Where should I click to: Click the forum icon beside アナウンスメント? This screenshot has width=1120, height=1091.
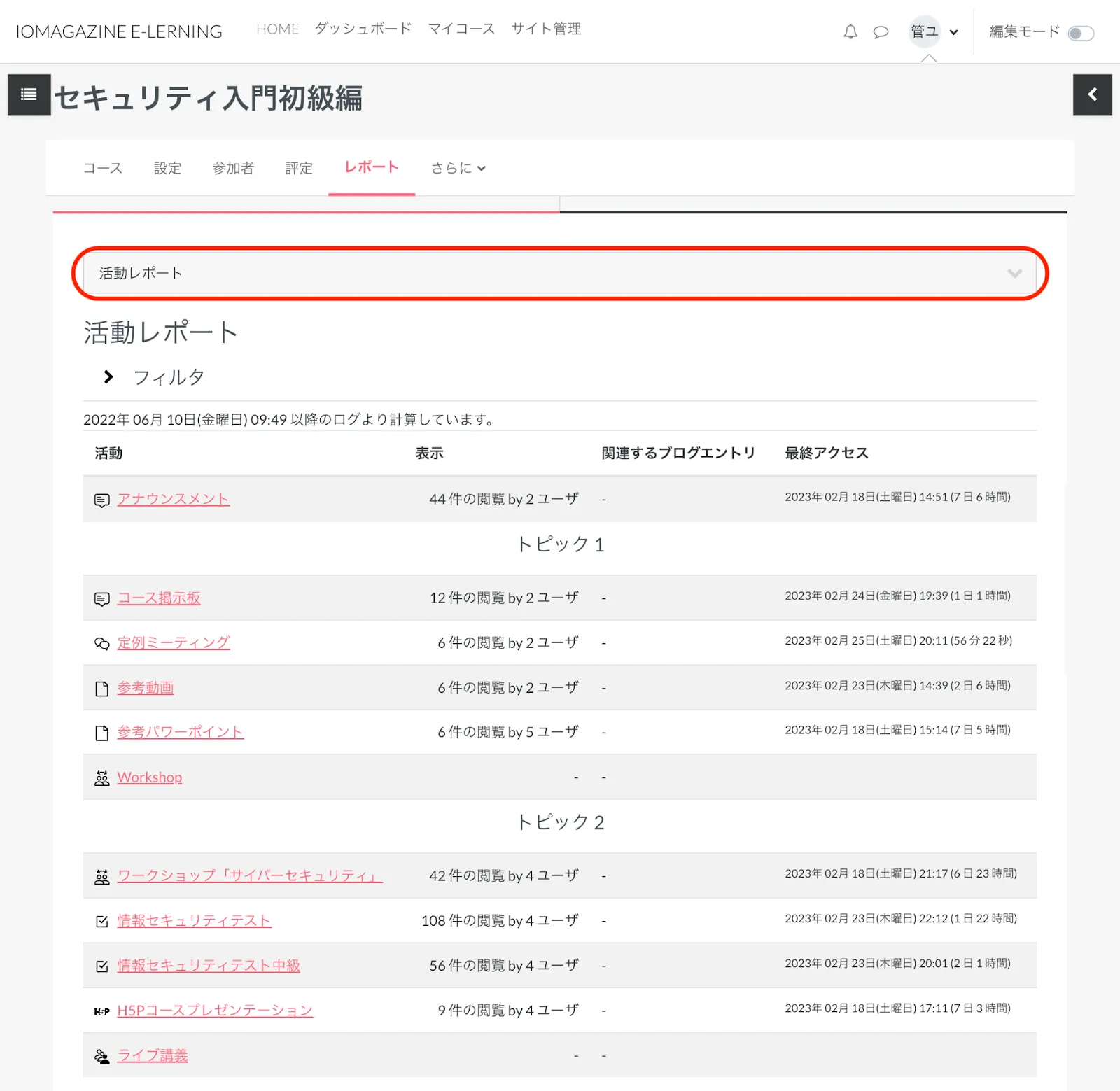click(102, 500)
